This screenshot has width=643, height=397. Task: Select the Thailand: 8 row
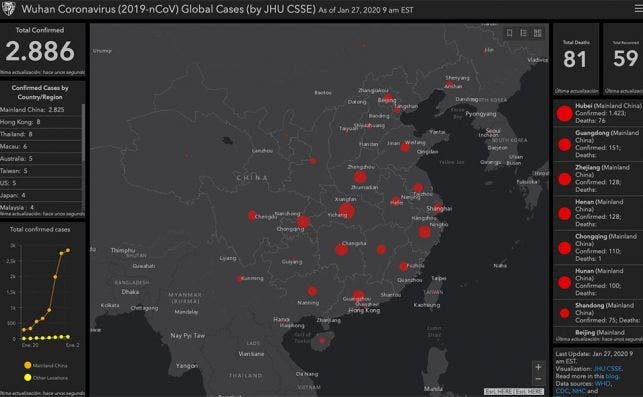point(41,135)
